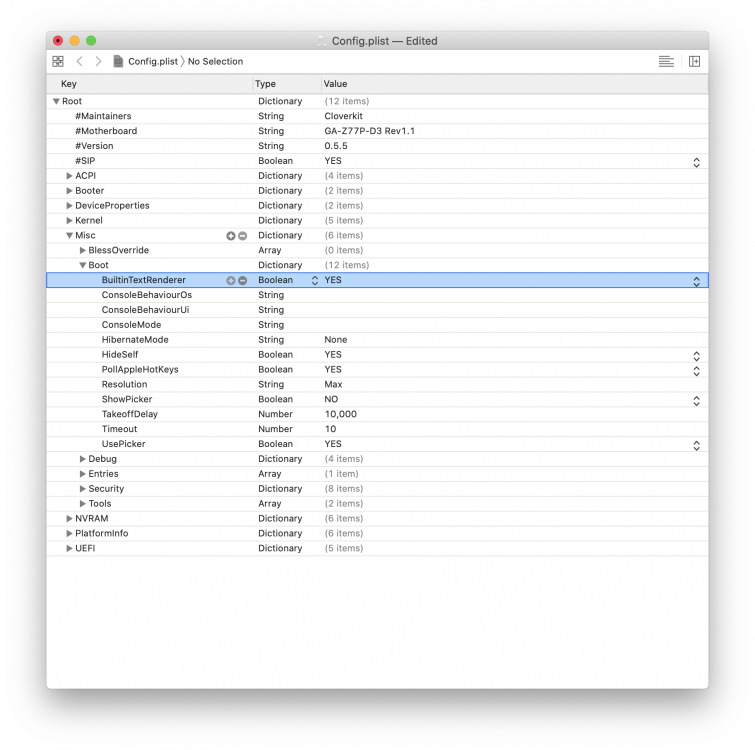Expand the ACPI dictionary

tap(69, 176)
